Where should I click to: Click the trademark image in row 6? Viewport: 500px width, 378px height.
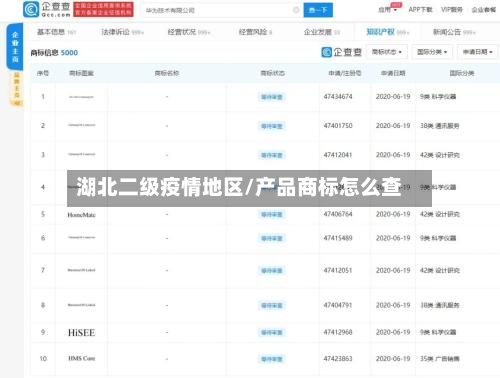click(81, 238)
